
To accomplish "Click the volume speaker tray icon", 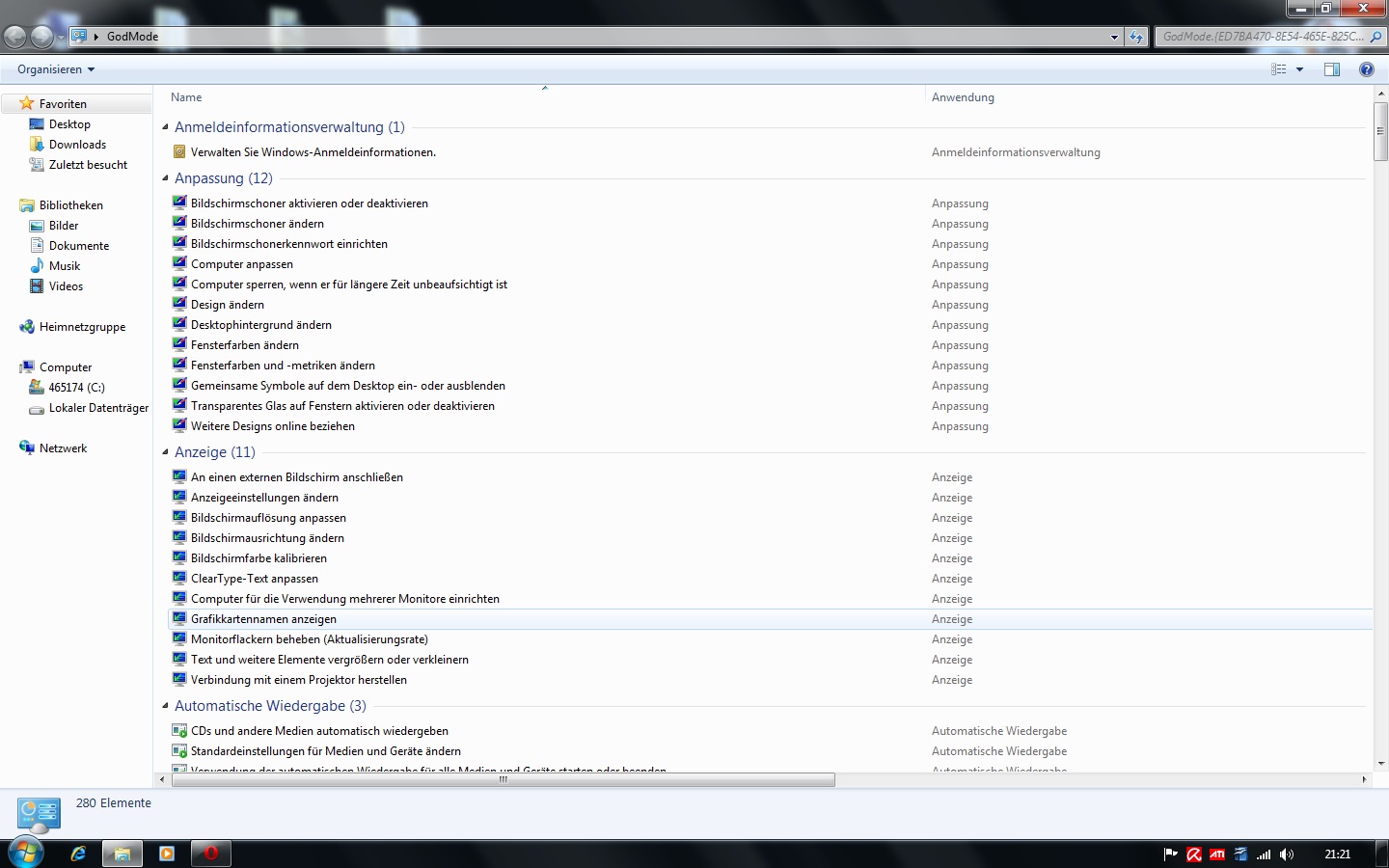I will (x=1286, y=854).
